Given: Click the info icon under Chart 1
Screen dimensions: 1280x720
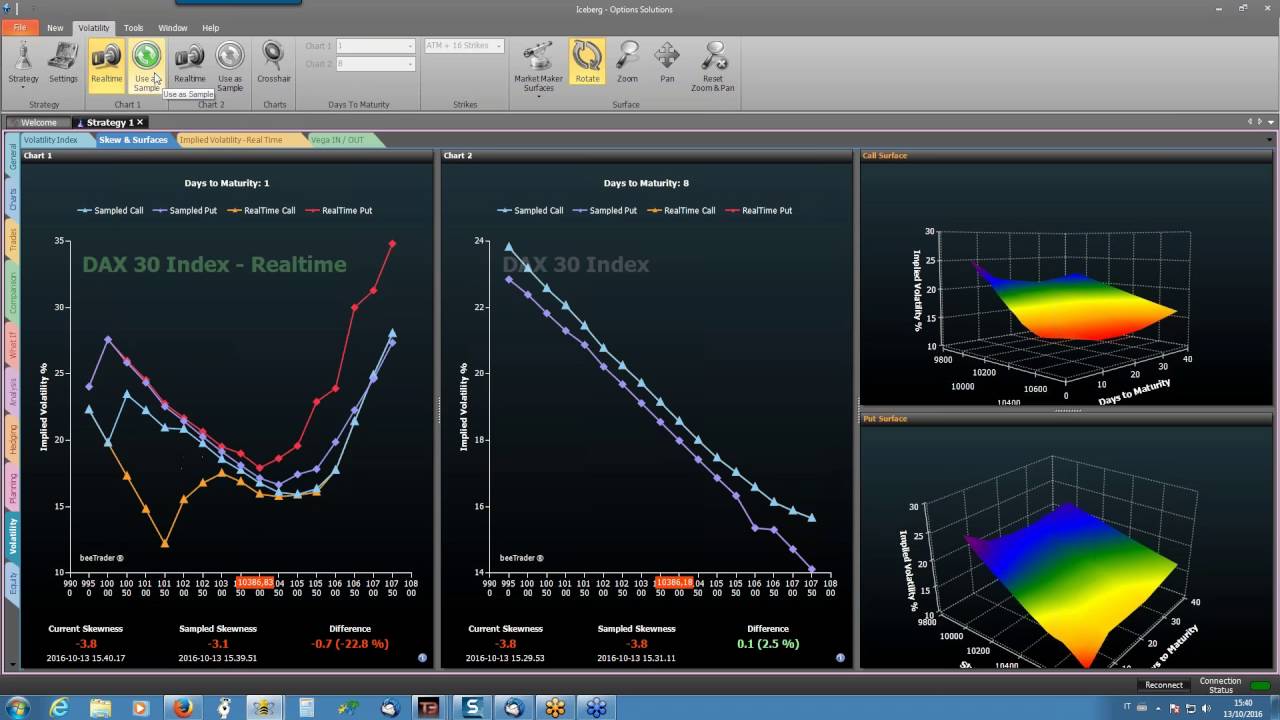Looking at the screenshot, I should tap(421, 658).
